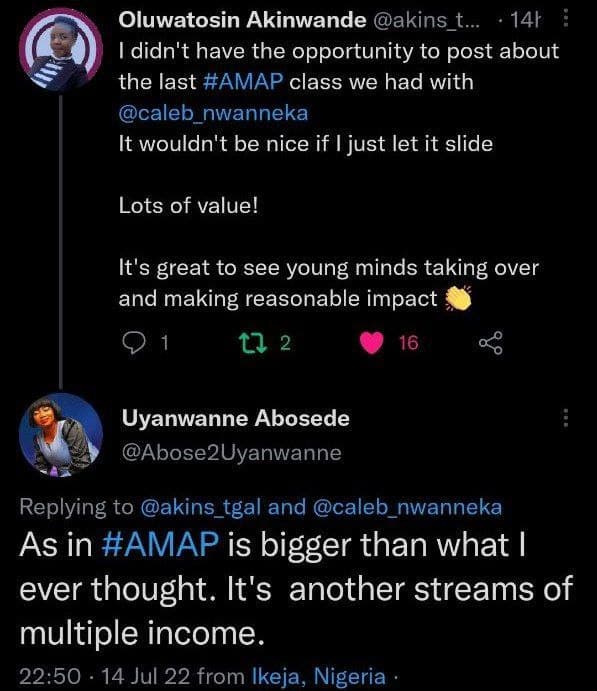Image resolution: width=597 pixels, height=691 pixels.
Task: Open #AMAP hashtag in the reply
Action: (x=160, y=545)
